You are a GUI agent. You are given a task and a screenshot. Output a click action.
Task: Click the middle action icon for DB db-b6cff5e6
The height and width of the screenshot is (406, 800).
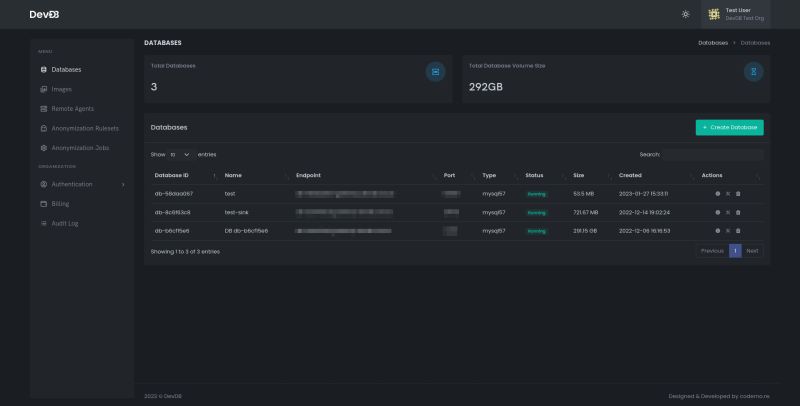tap(728, 231)
